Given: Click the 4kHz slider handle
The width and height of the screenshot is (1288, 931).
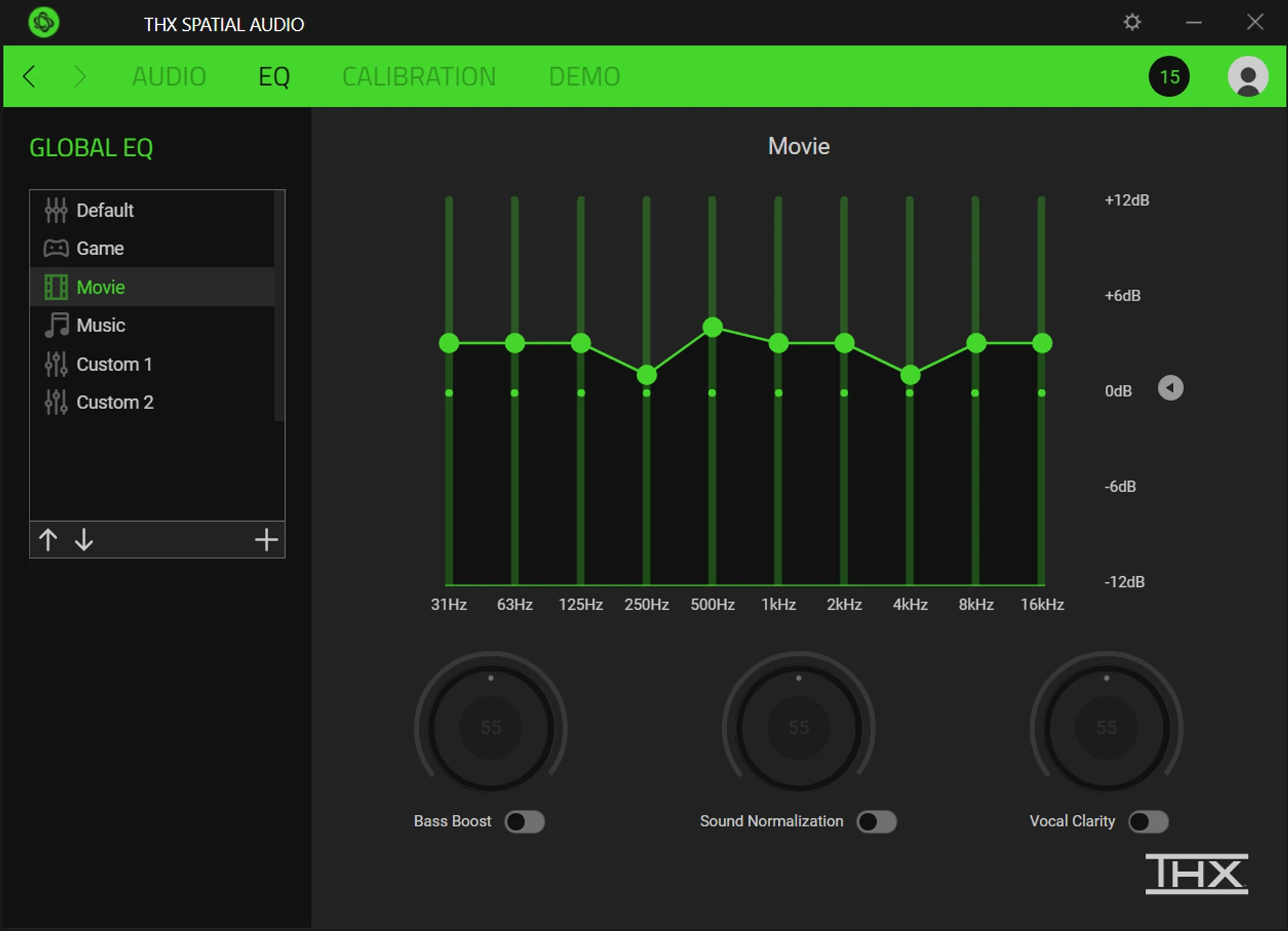Looking at the screenshot, I should (910, 375).
